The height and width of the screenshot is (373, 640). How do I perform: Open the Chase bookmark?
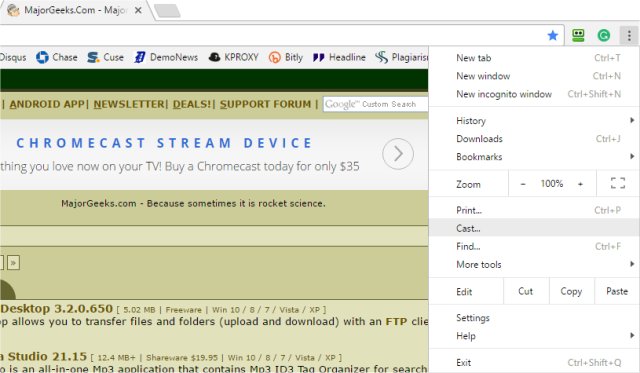[57, 58]
